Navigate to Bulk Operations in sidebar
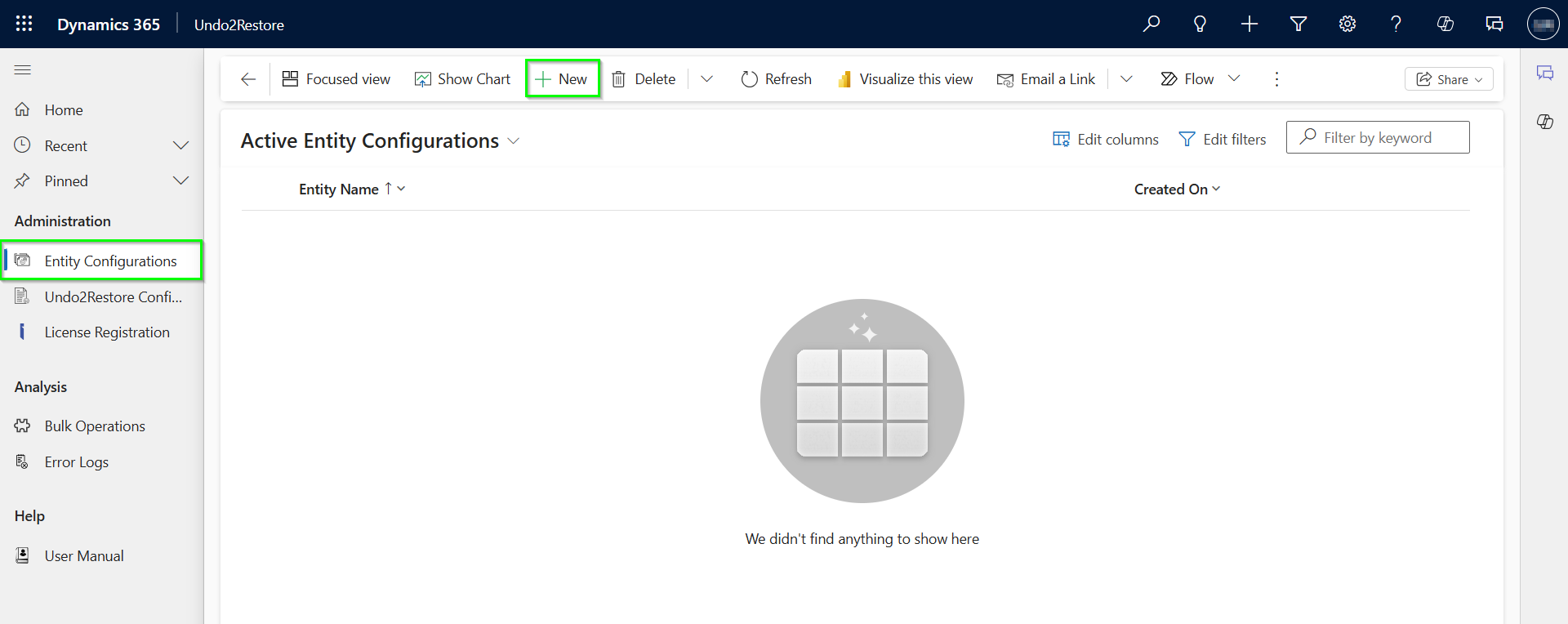Viewport: 1568px width, 624px height. click(95, 426)
